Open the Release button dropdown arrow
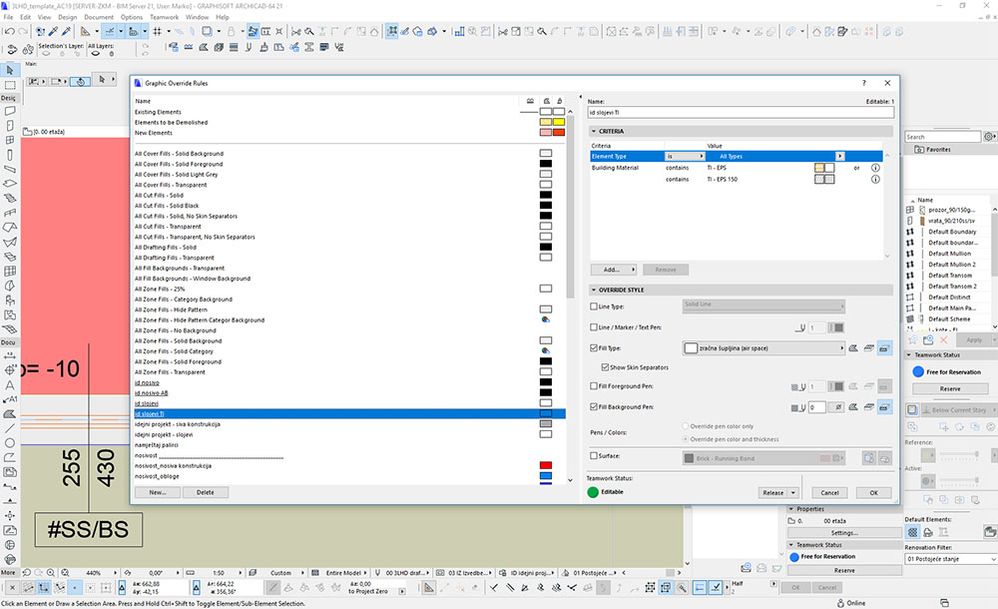The image size is (998, 609). [x=793, y=493]
